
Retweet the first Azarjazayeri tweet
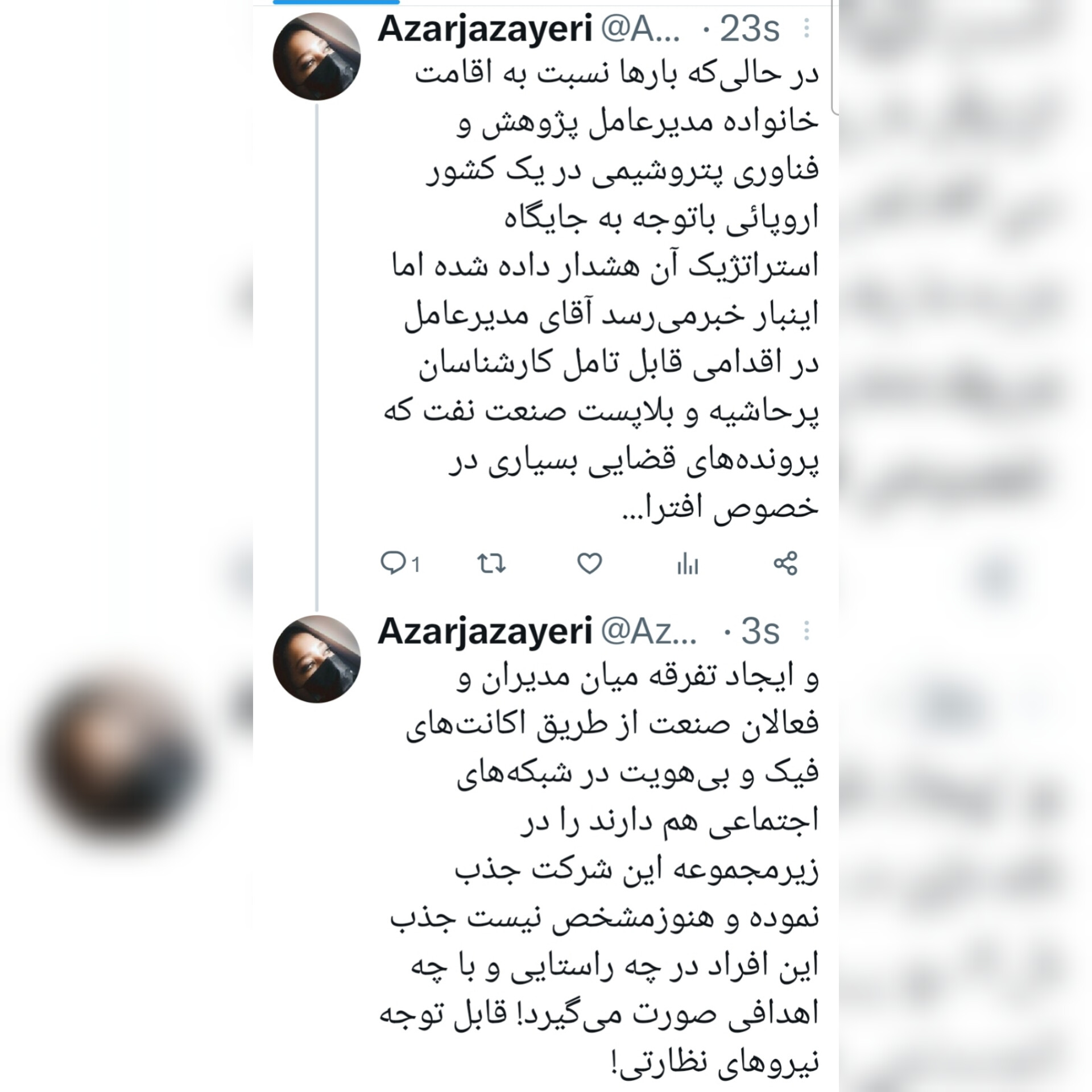[x=491, y=564]
